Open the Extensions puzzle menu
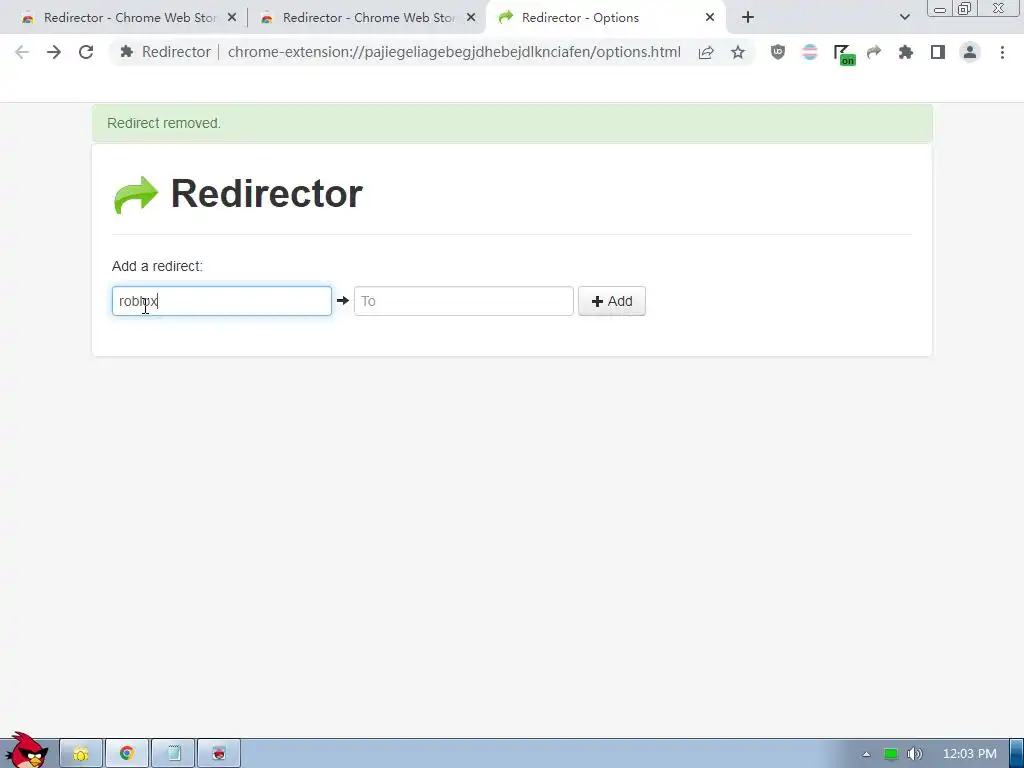1024x768 pixels. [x=906, y=52]
